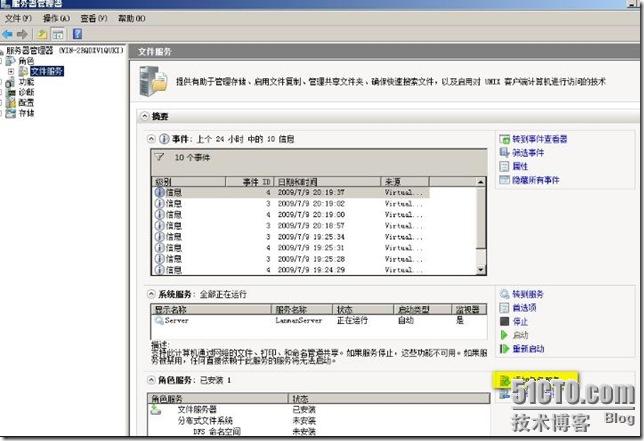Image resolution: width=644 pixels, height=441 pixels.
Task: Collapse the 事件 section
Action: [151, 139]
